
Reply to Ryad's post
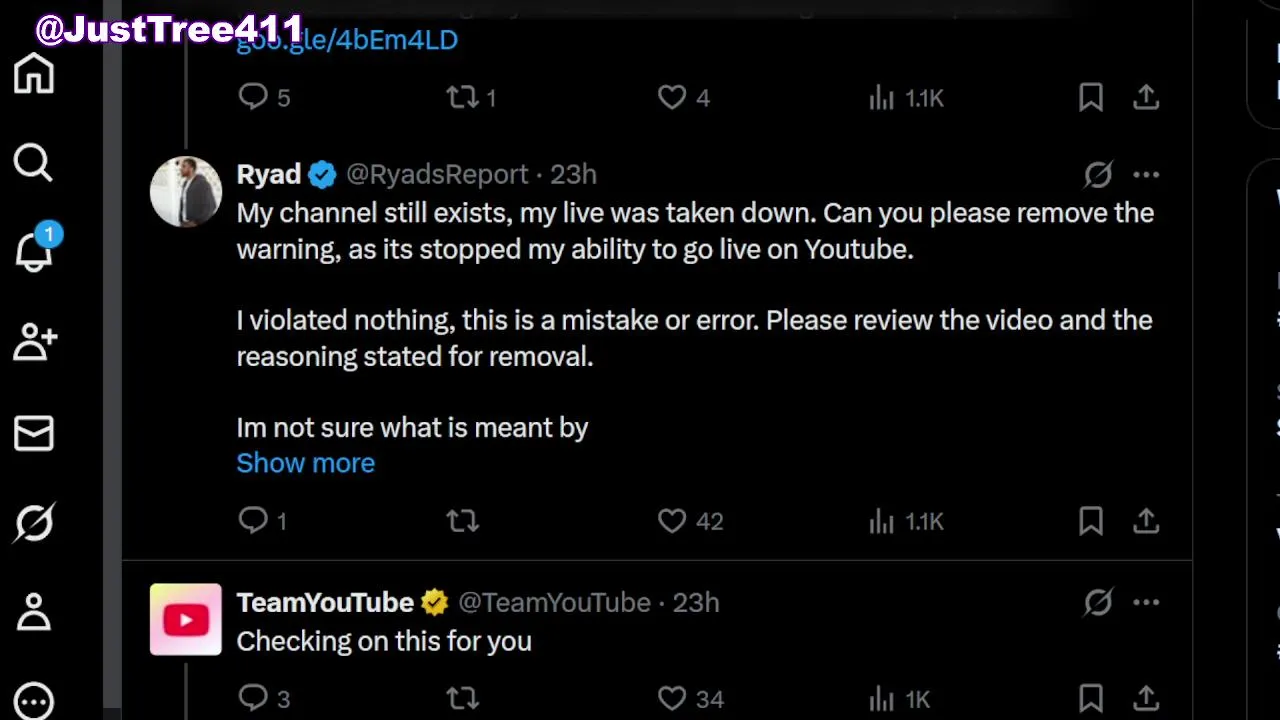pos(253,521)
